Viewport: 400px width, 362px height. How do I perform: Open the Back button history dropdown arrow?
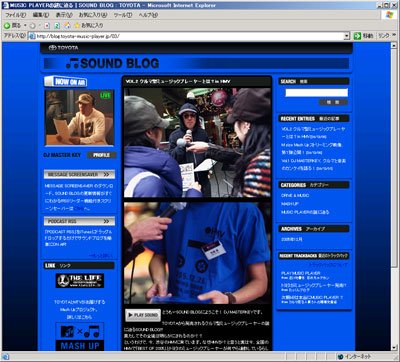coord(25,26)
